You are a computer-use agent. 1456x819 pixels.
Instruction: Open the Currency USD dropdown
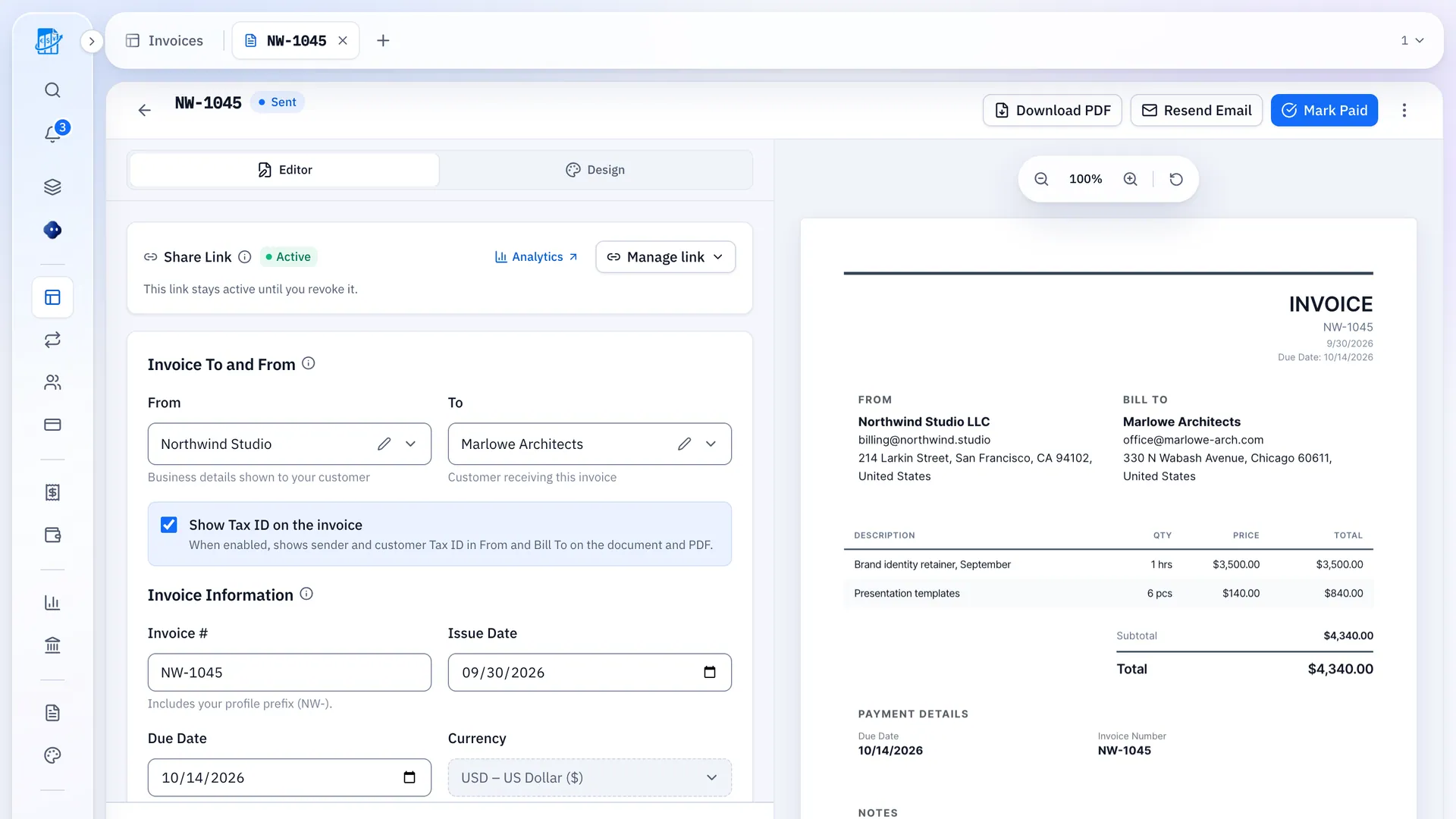coord(589,778)
